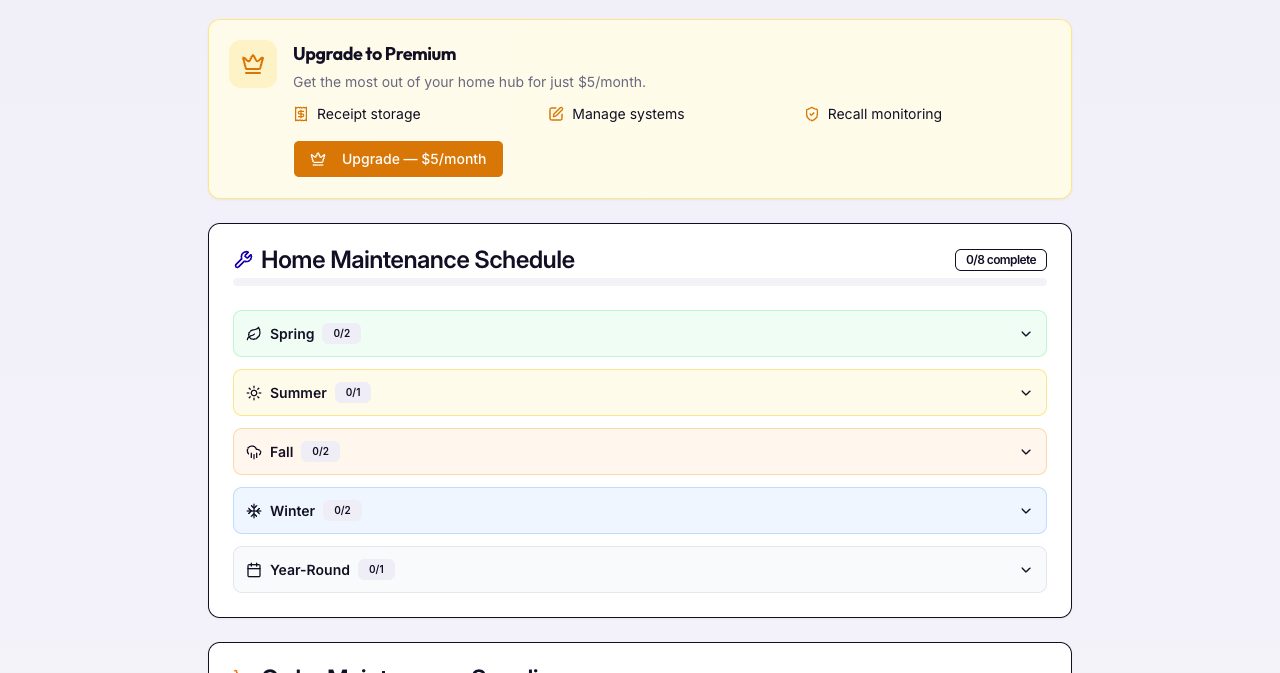Expand the Winter section chevron
1280x673 pixels.
tap(1026, 511)
